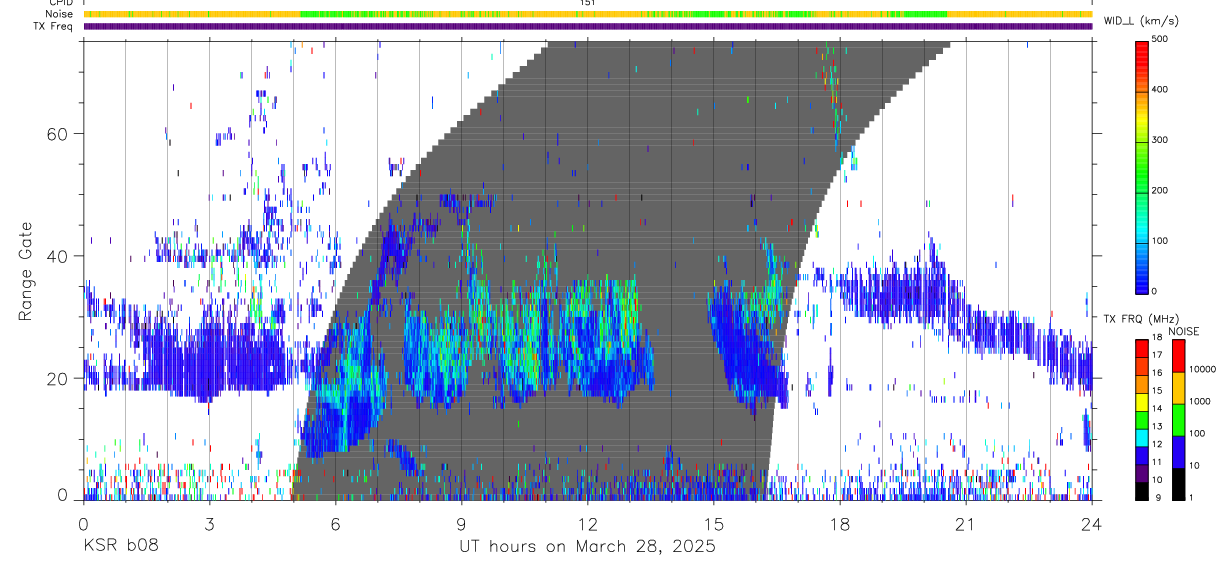The height and width of the screenshot is (567, 1228).
Task: Pick the red 17–18 MHz TX FRQ swatch
Action: pyautogui.click(x=1142, y=348)
